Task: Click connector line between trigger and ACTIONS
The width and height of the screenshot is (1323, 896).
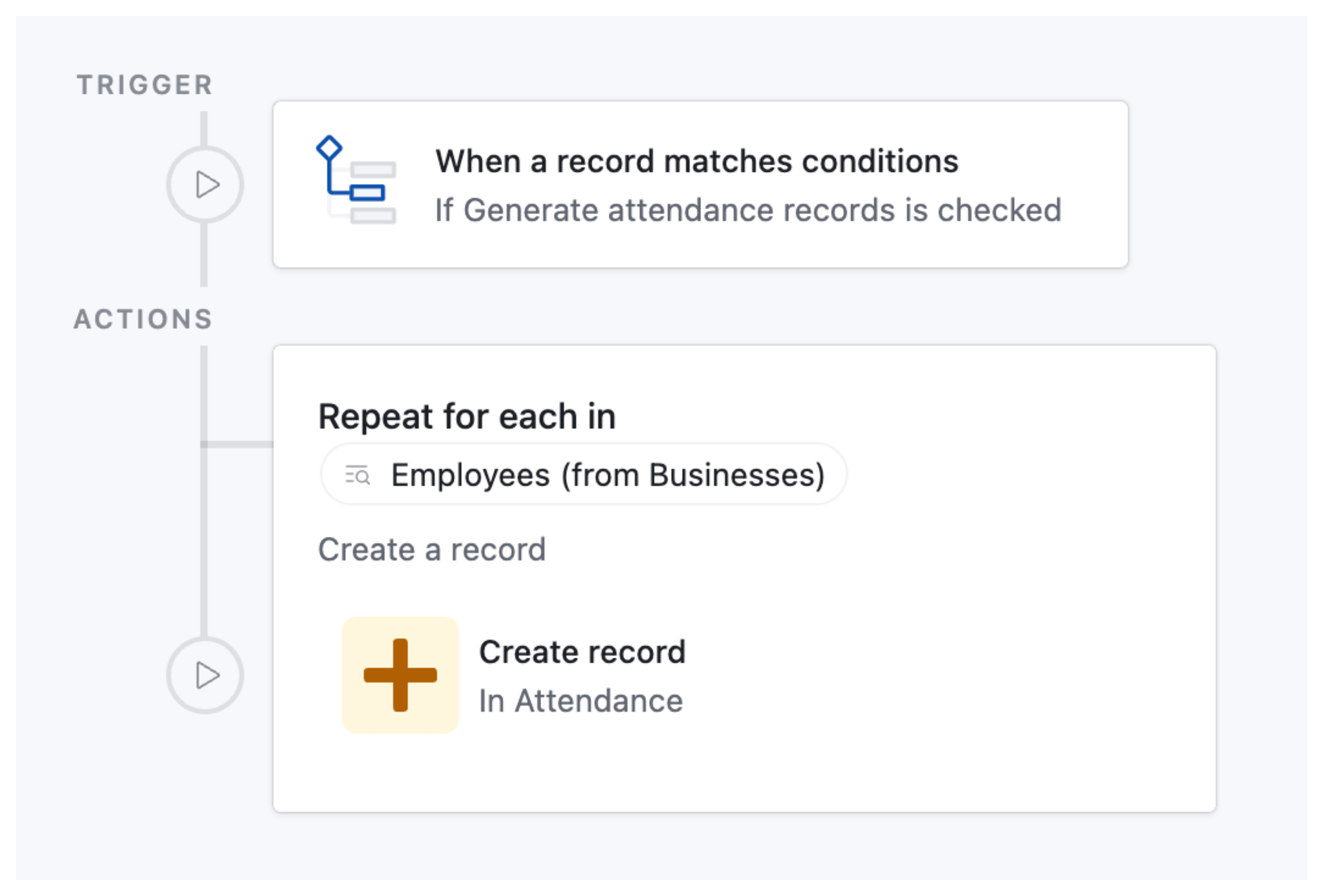Action: click(204, 255)
